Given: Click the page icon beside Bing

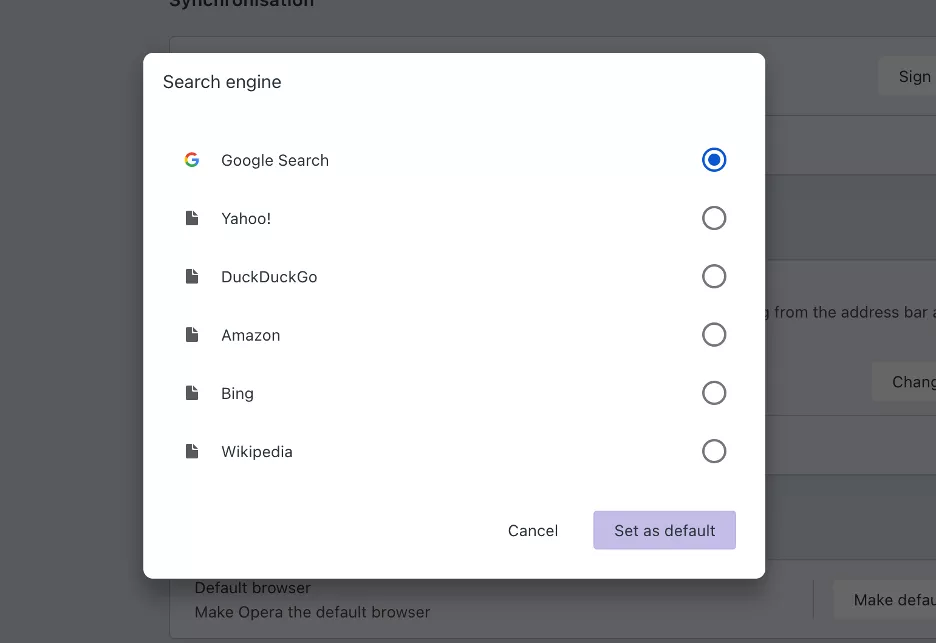Looking at the screenshot, I should click(192, 393).
